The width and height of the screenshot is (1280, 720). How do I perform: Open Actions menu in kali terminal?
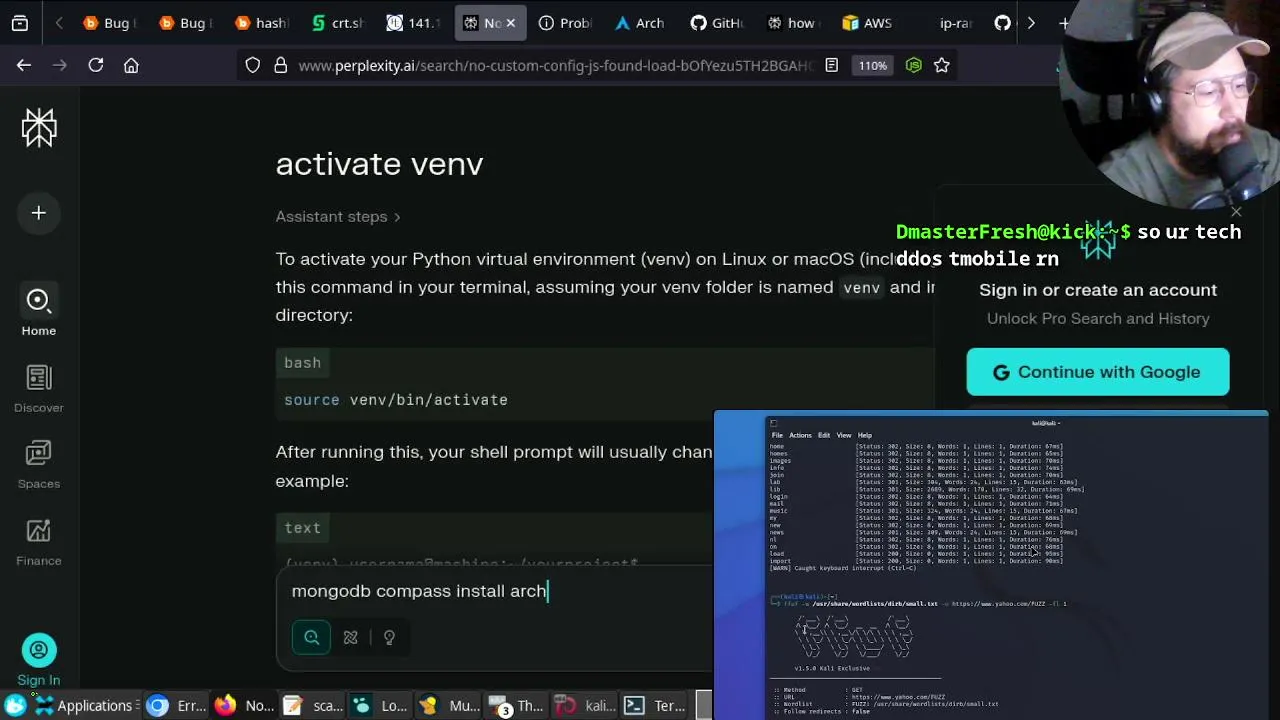click(800, 435)
